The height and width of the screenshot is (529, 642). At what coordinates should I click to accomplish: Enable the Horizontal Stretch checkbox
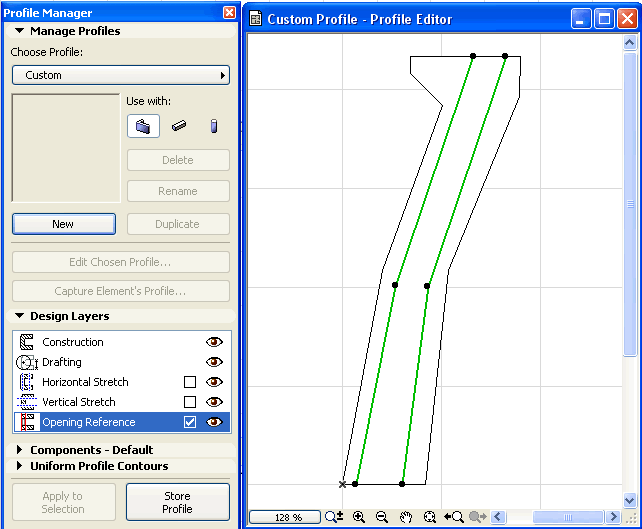(190, 382)
